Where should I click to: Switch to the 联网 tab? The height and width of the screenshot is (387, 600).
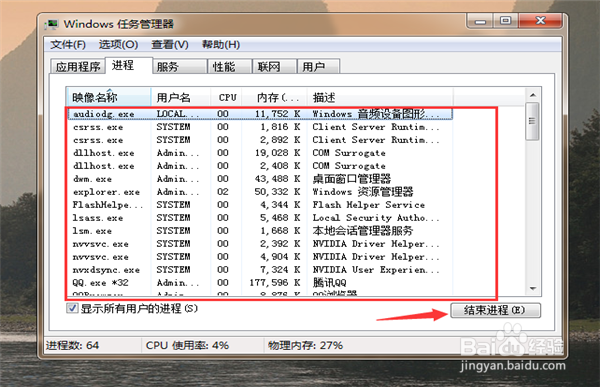point(274,67)
